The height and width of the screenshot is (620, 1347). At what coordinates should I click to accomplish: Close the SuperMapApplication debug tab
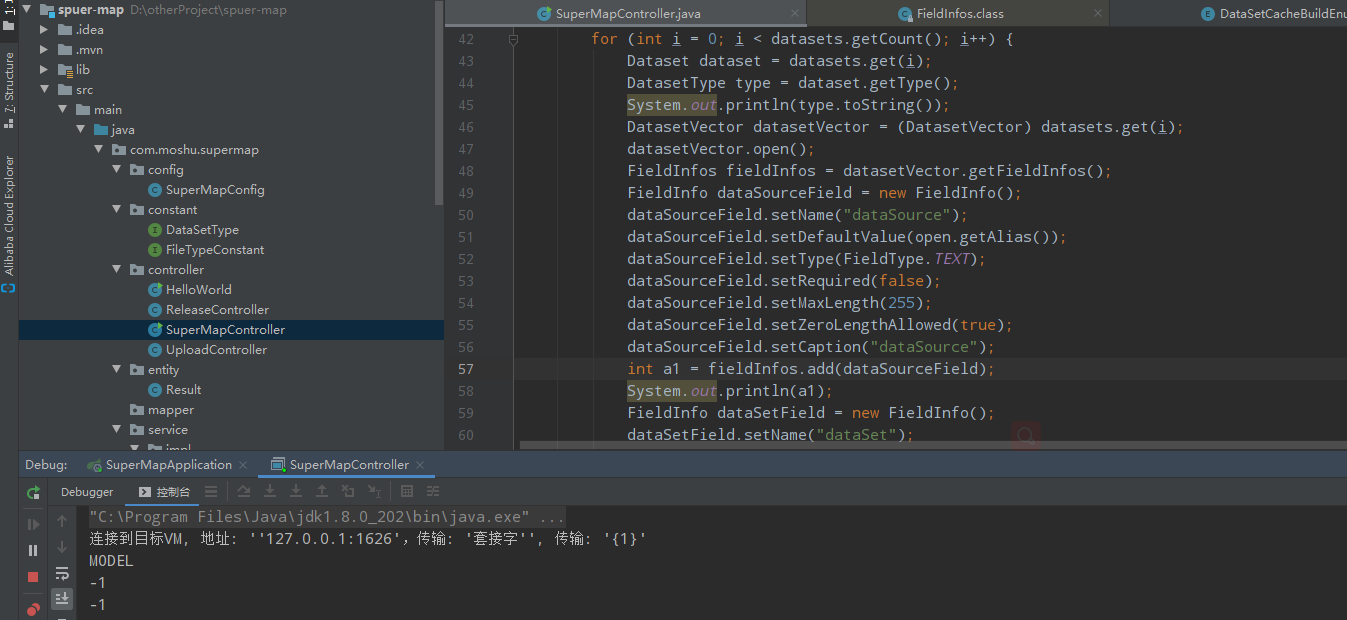click(x=242, y=465)
